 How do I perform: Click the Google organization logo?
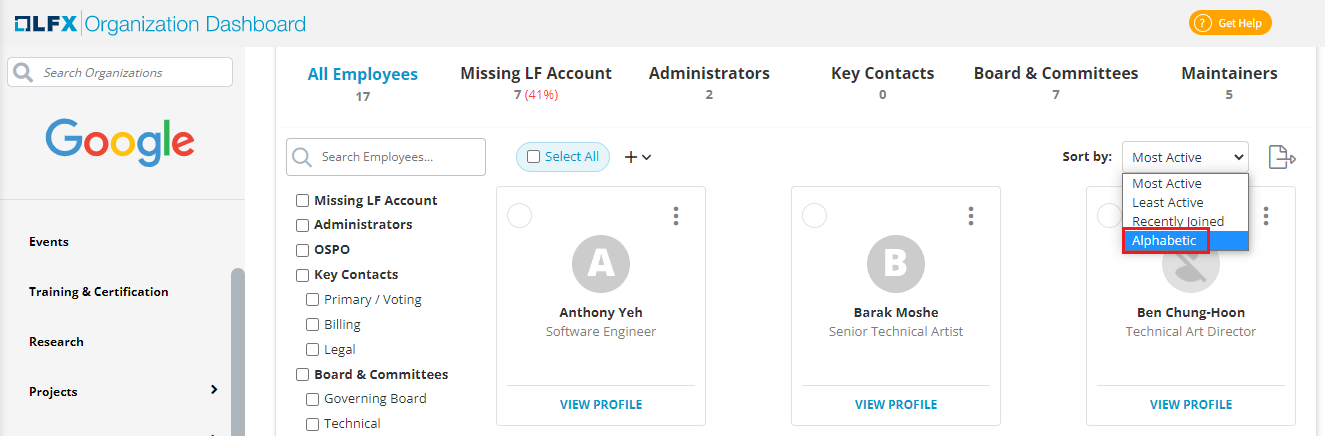(120, 142)
